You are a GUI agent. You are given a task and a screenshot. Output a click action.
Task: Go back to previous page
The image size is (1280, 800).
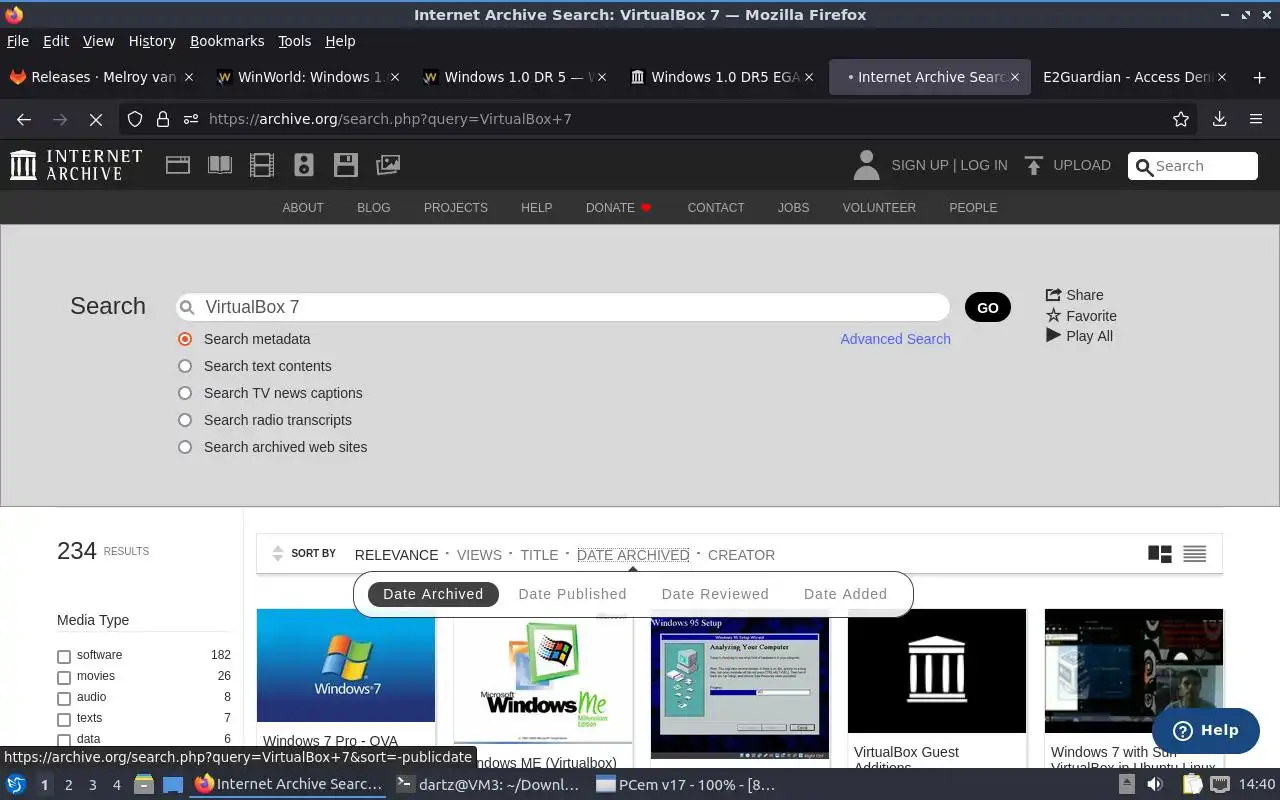coord(24,119)
